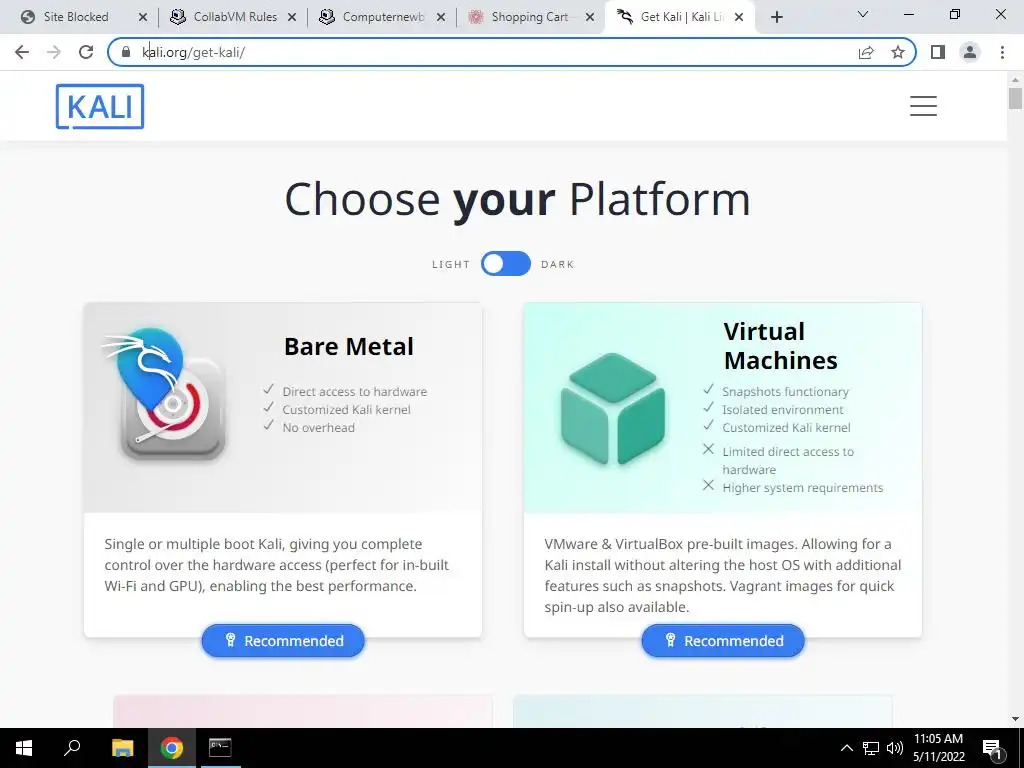Click the network tray icon
1024x768 pixels.
click(871, 748)
